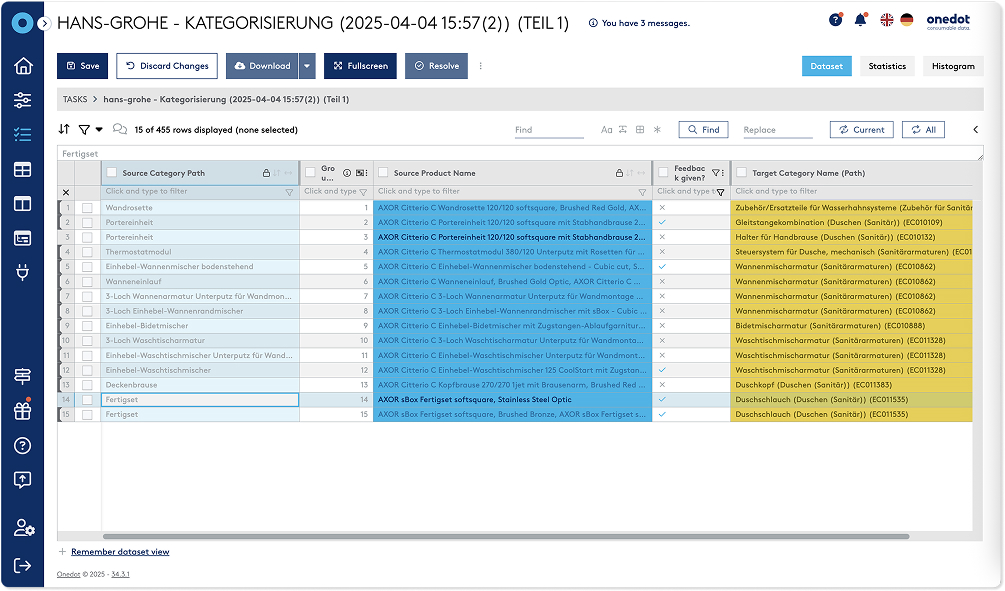The width and height of the screenshot is (1005, 591).
Task: Select row checkbox for Wanneneinlauf
Action: point(87,281)
